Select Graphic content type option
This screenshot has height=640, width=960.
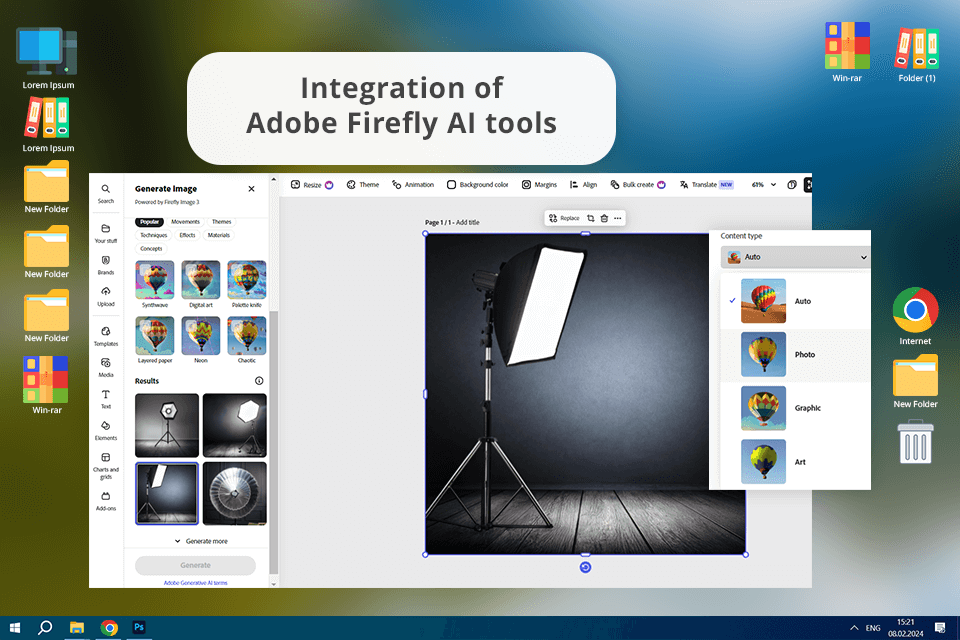point(795,408)
